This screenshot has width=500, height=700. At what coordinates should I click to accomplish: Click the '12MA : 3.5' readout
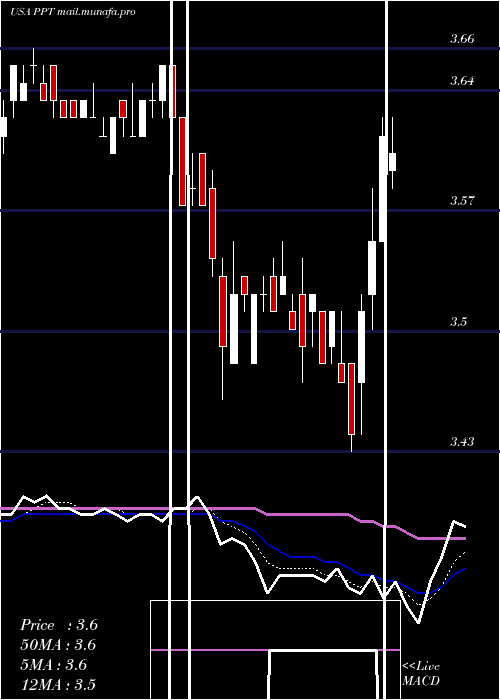click(x=58, y=684)
